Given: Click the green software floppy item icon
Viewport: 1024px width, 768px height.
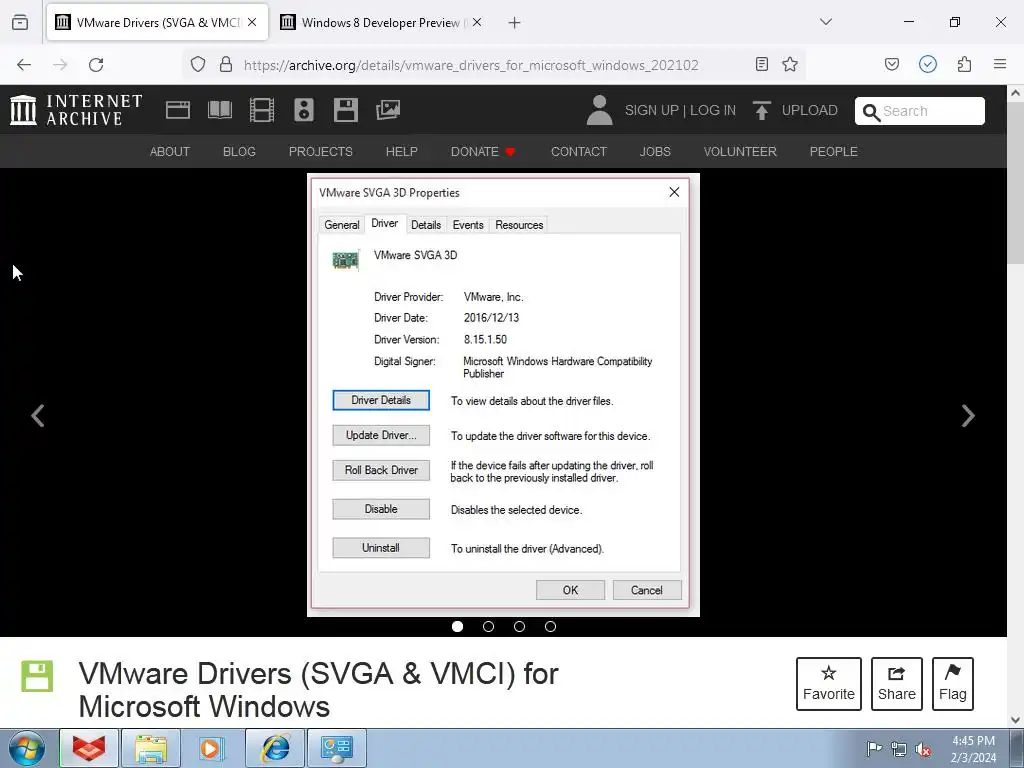Looking at the screenshot, I should coord(37,675).
